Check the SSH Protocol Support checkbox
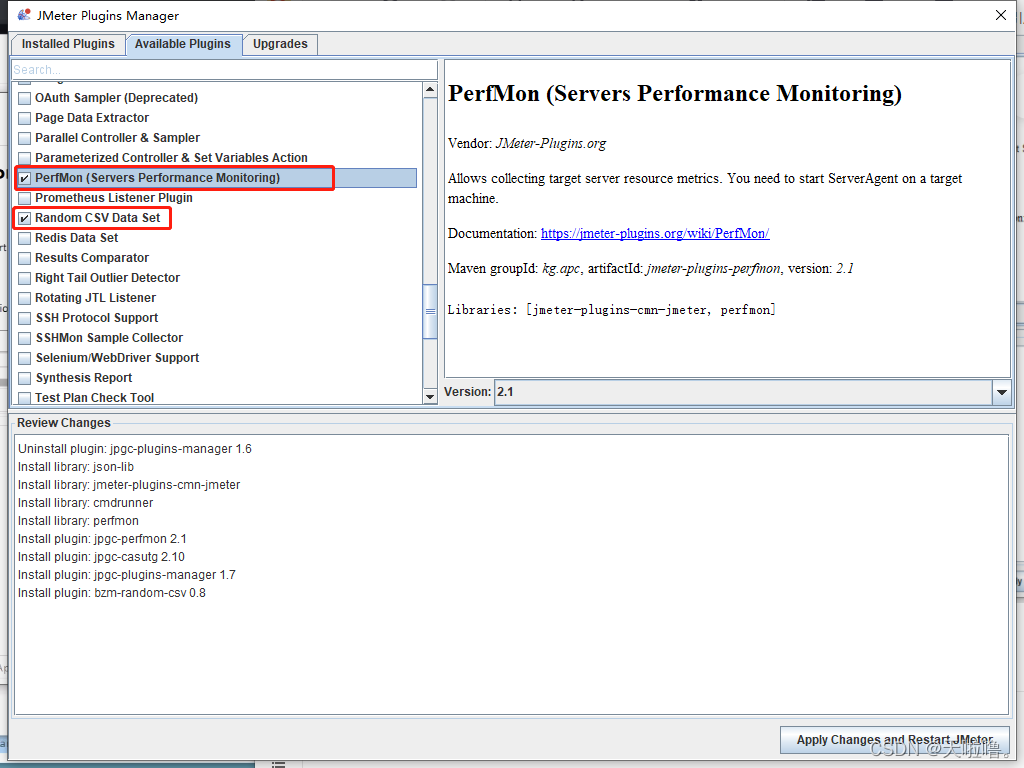 (25, 318)
